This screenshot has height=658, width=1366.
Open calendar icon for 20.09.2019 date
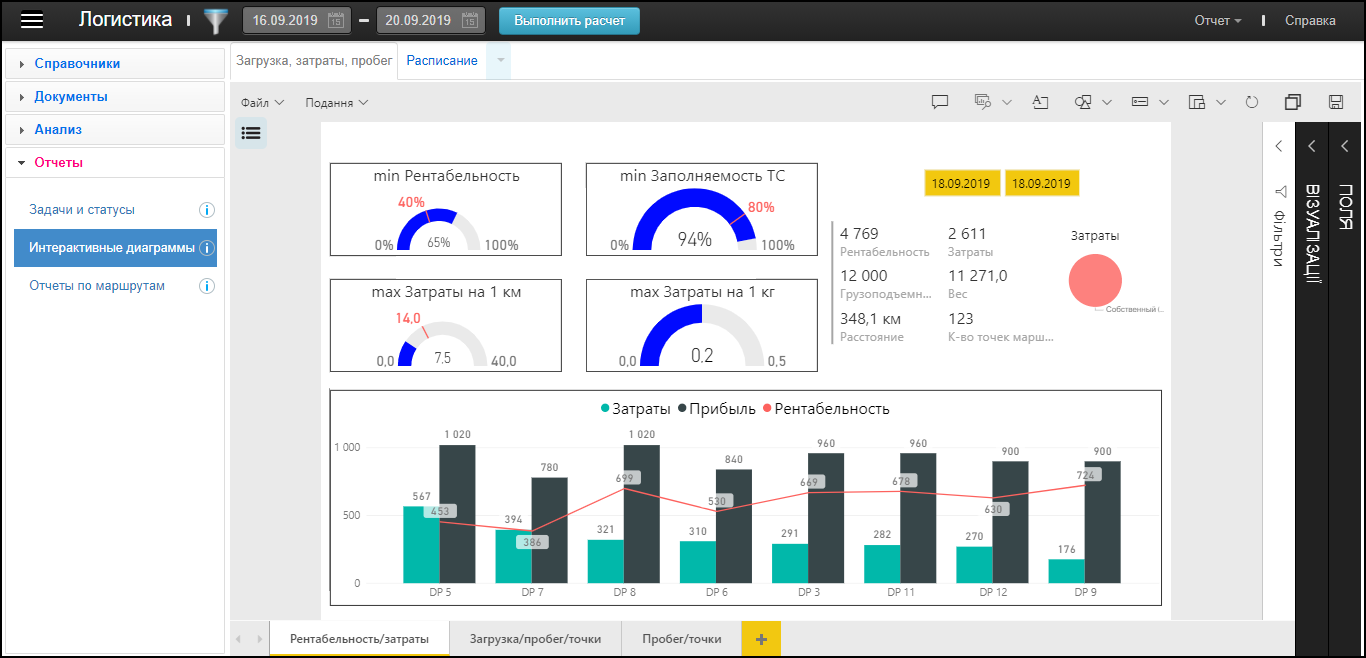pos(470,20)
